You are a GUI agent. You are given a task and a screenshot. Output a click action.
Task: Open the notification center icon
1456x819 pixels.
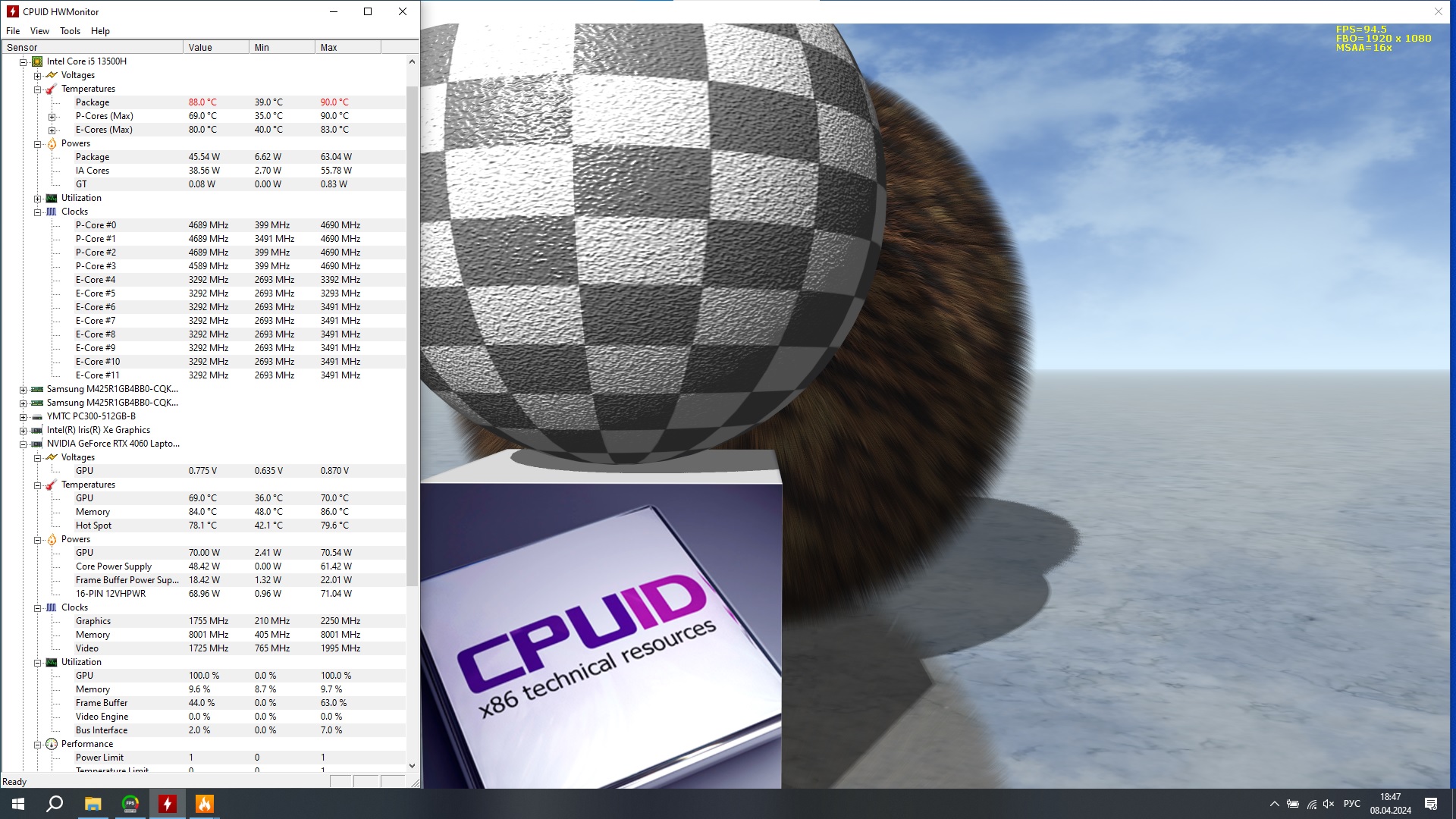[x=1431, y=804]
